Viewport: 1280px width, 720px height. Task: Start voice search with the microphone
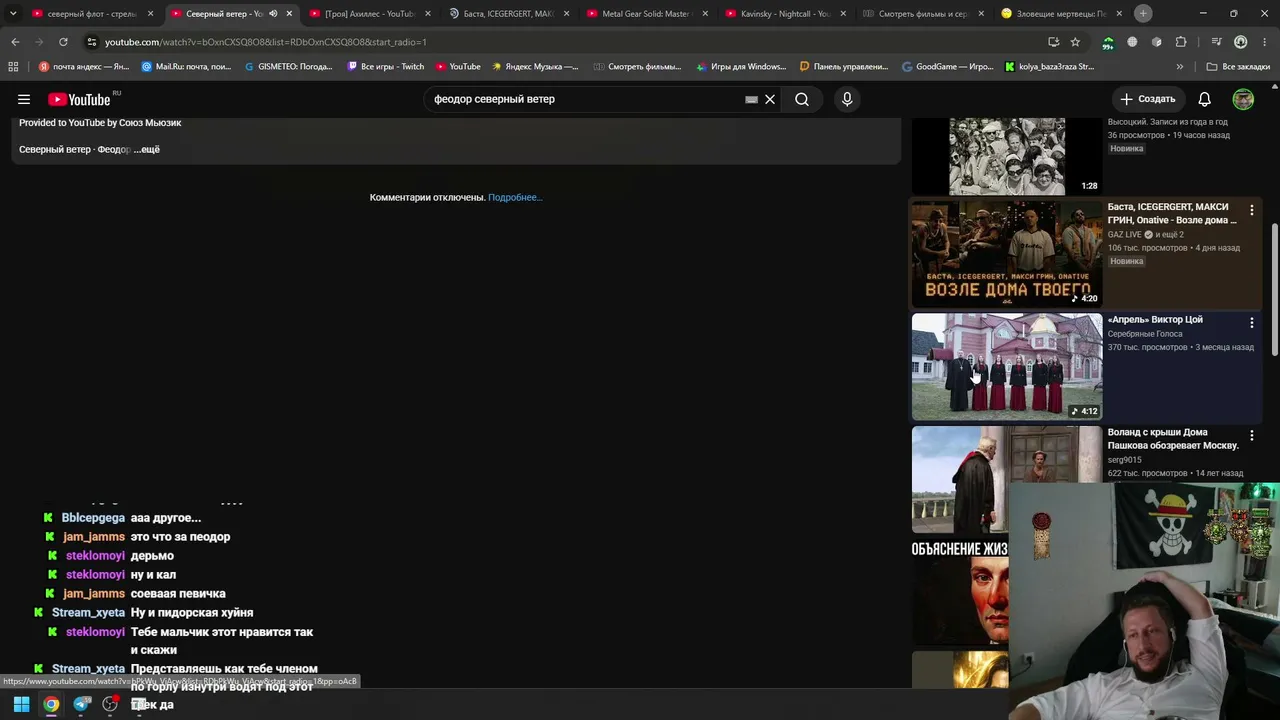click(847, 99)
